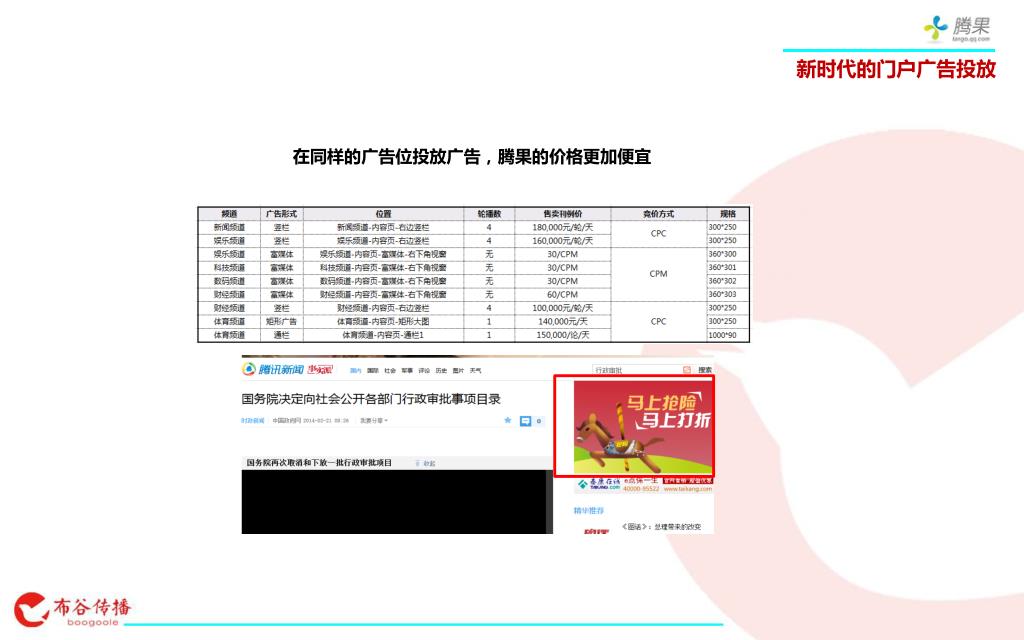Click the 规格 column header
This screenshot has width=1024, height=640.
click(728, 214)
